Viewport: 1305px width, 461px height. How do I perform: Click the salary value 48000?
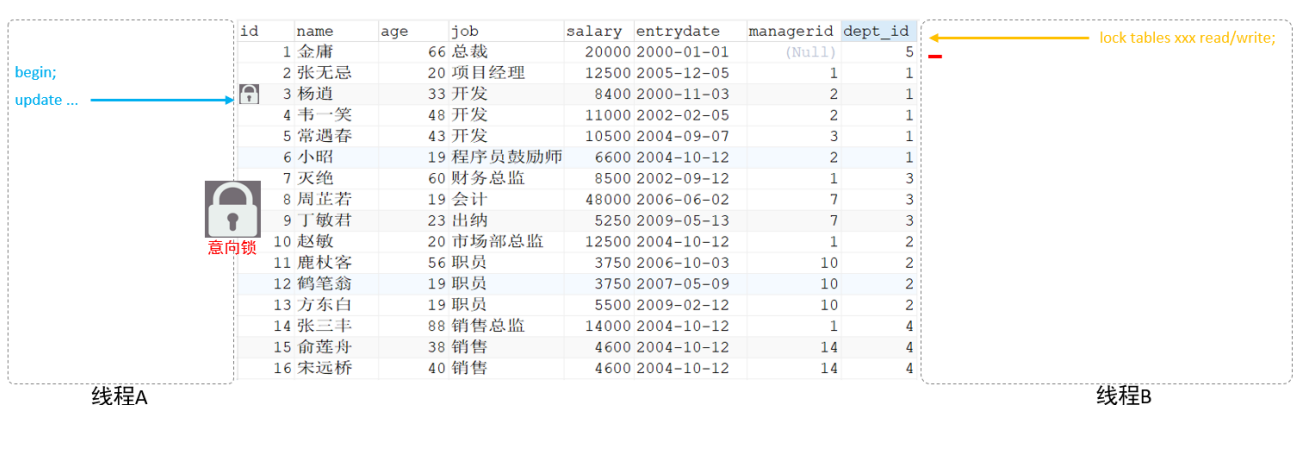(x=608, y=199)
